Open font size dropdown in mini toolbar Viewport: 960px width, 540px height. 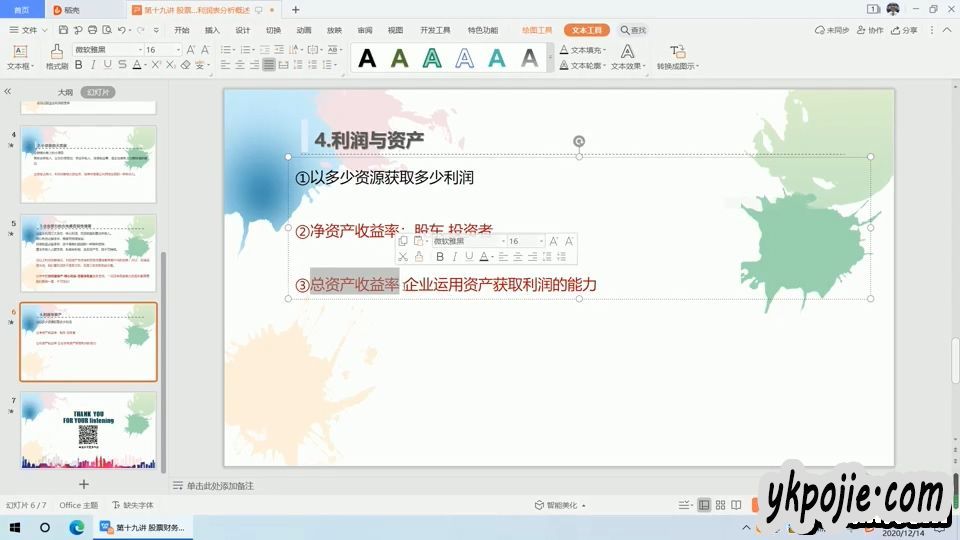542,241
